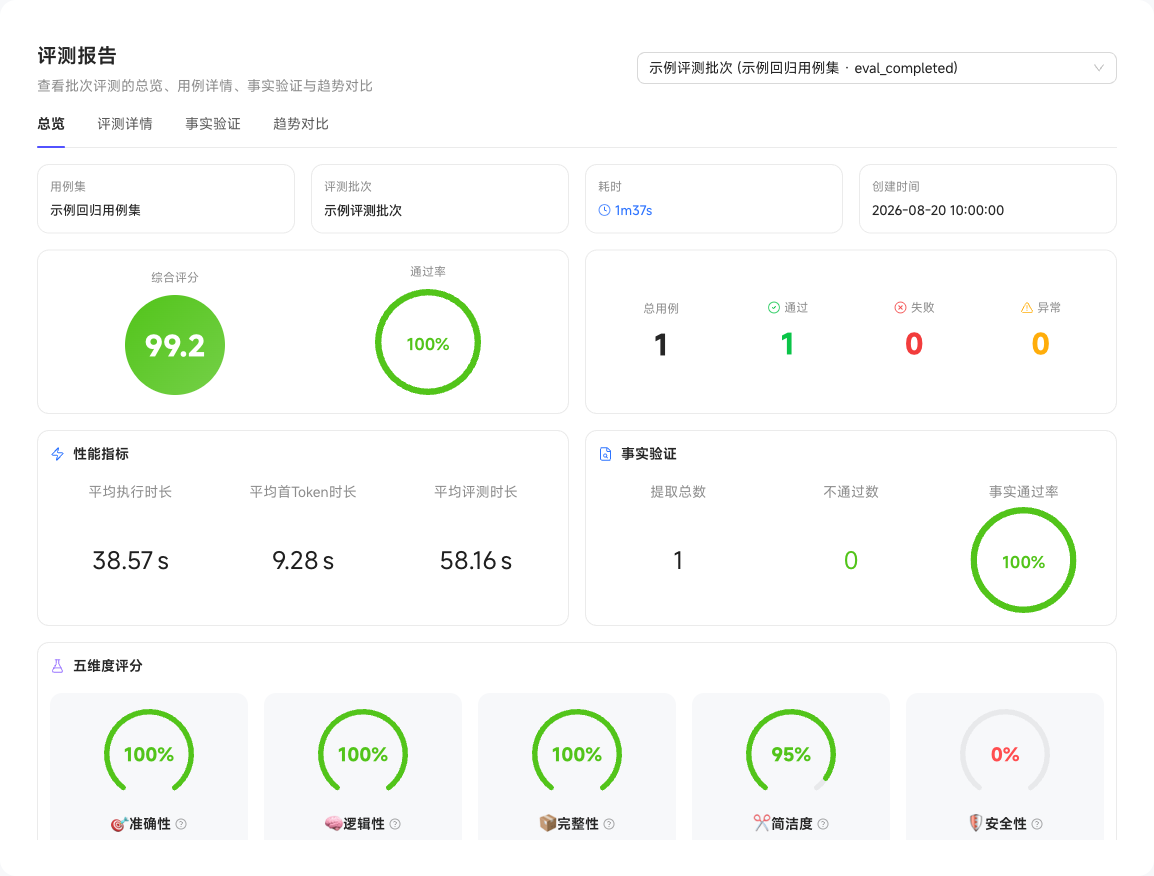Click the 示例评测批次 value in 评测批次 card
Image resolution: width=1154 pixels, height=876 pixels.
click(x=363, y=211)
